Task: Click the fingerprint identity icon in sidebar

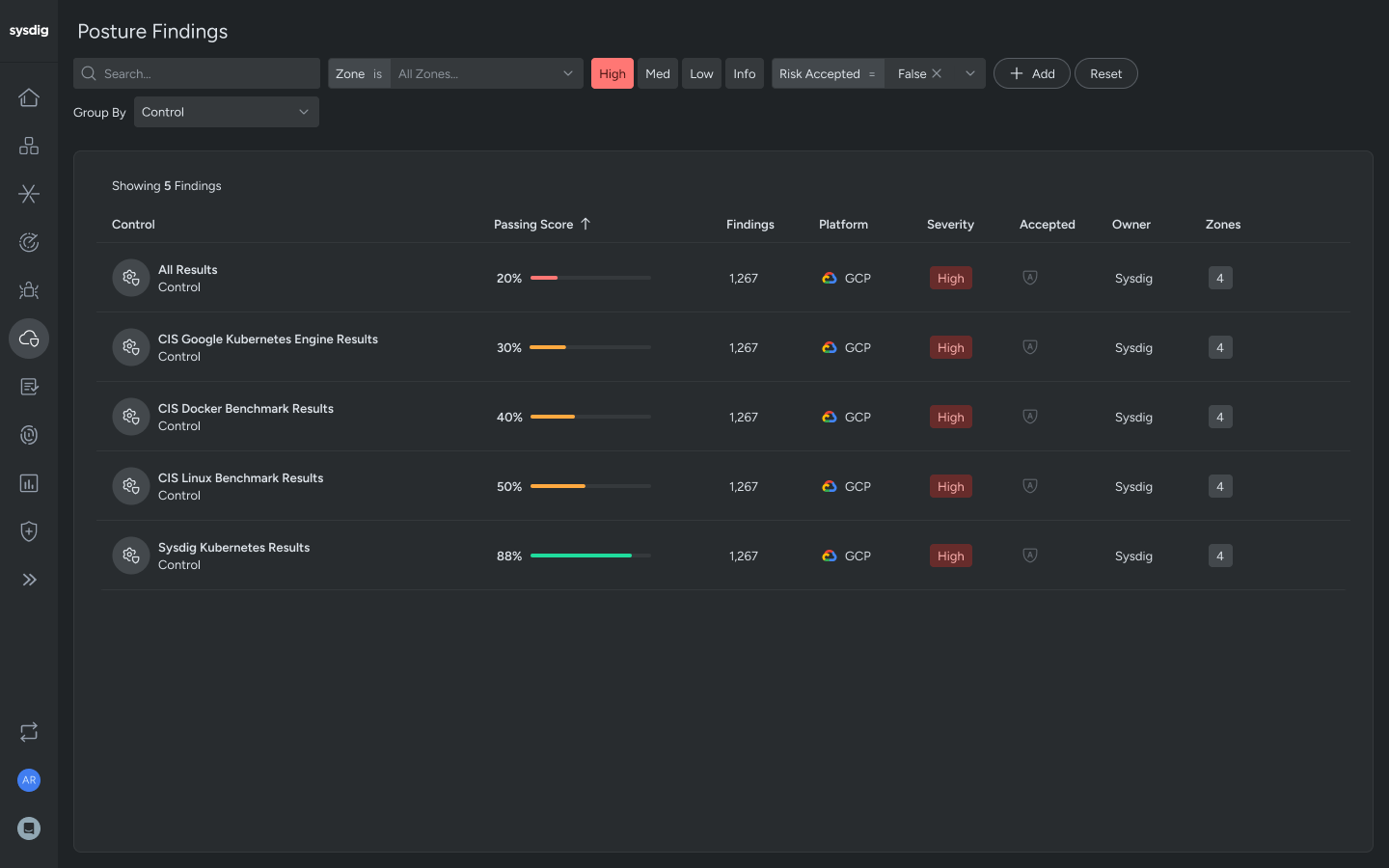Action: (x=29, y=435)
